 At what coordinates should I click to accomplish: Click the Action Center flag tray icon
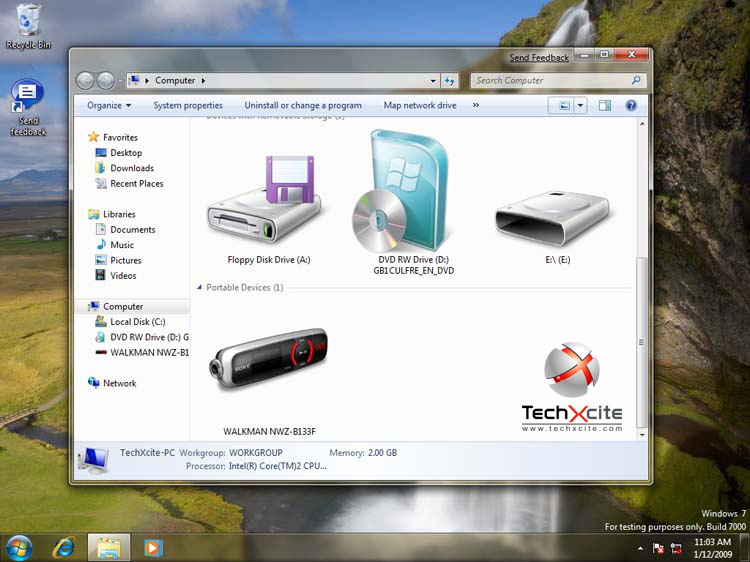pyautogui.click(x=658, y=548)
